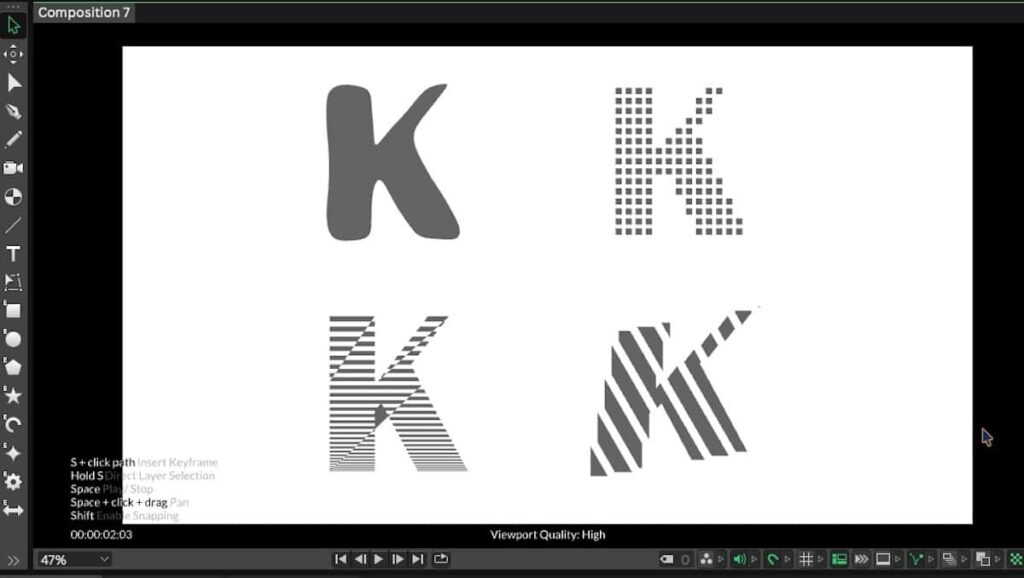
Task: Step forward one frame
Action: [x=397, y=559]
